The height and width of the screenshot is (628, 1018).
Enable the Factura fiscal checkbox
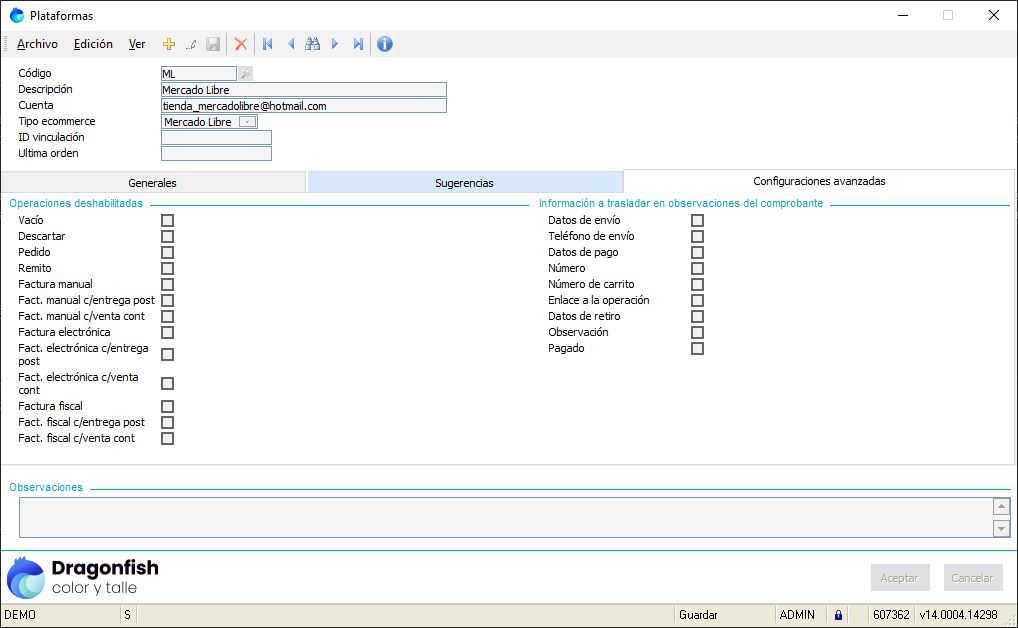click(168, 407)
